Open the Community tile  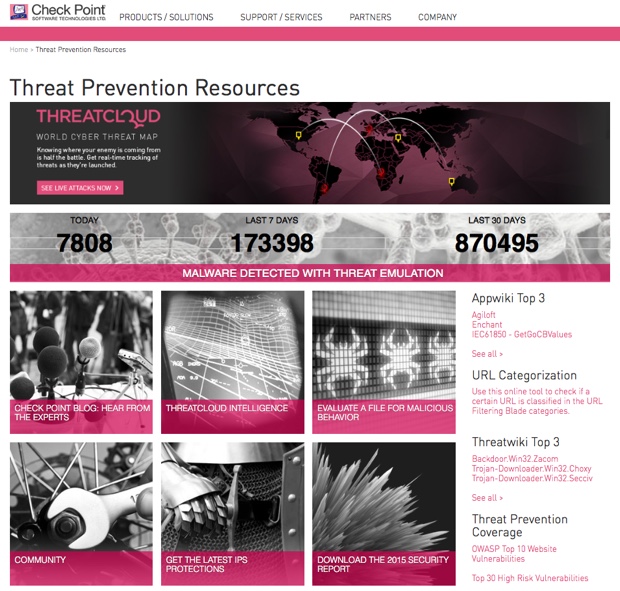81,514
